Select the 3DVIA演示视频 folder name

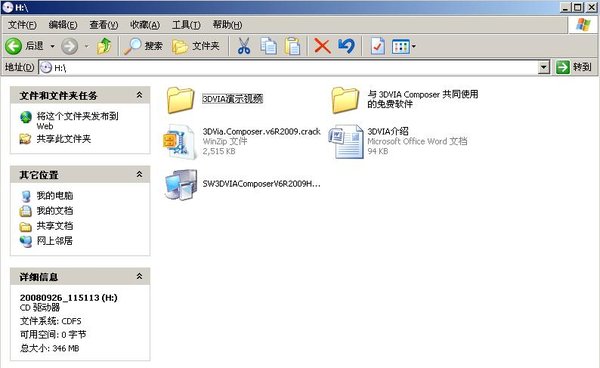233,99
